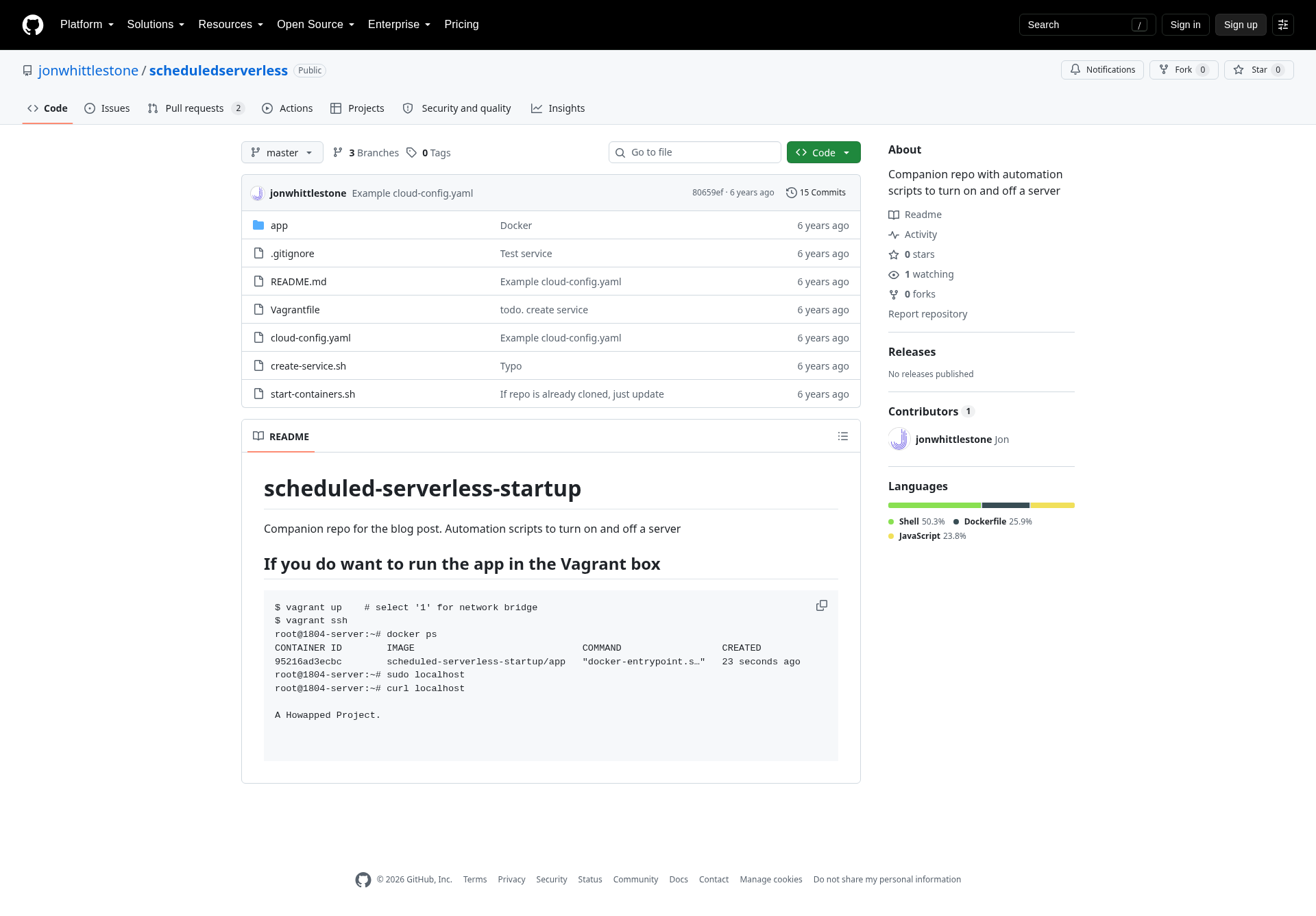Open the Readme link in About
Viewport: 1316px width, 916px height.
[915, 215]
